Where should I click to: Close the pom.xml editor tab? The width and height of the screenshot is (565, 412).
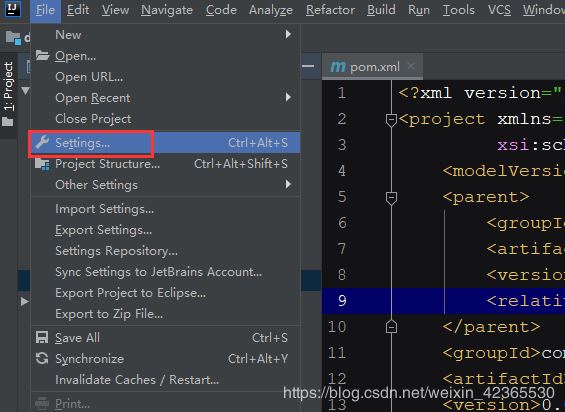(x=411, y=66)
